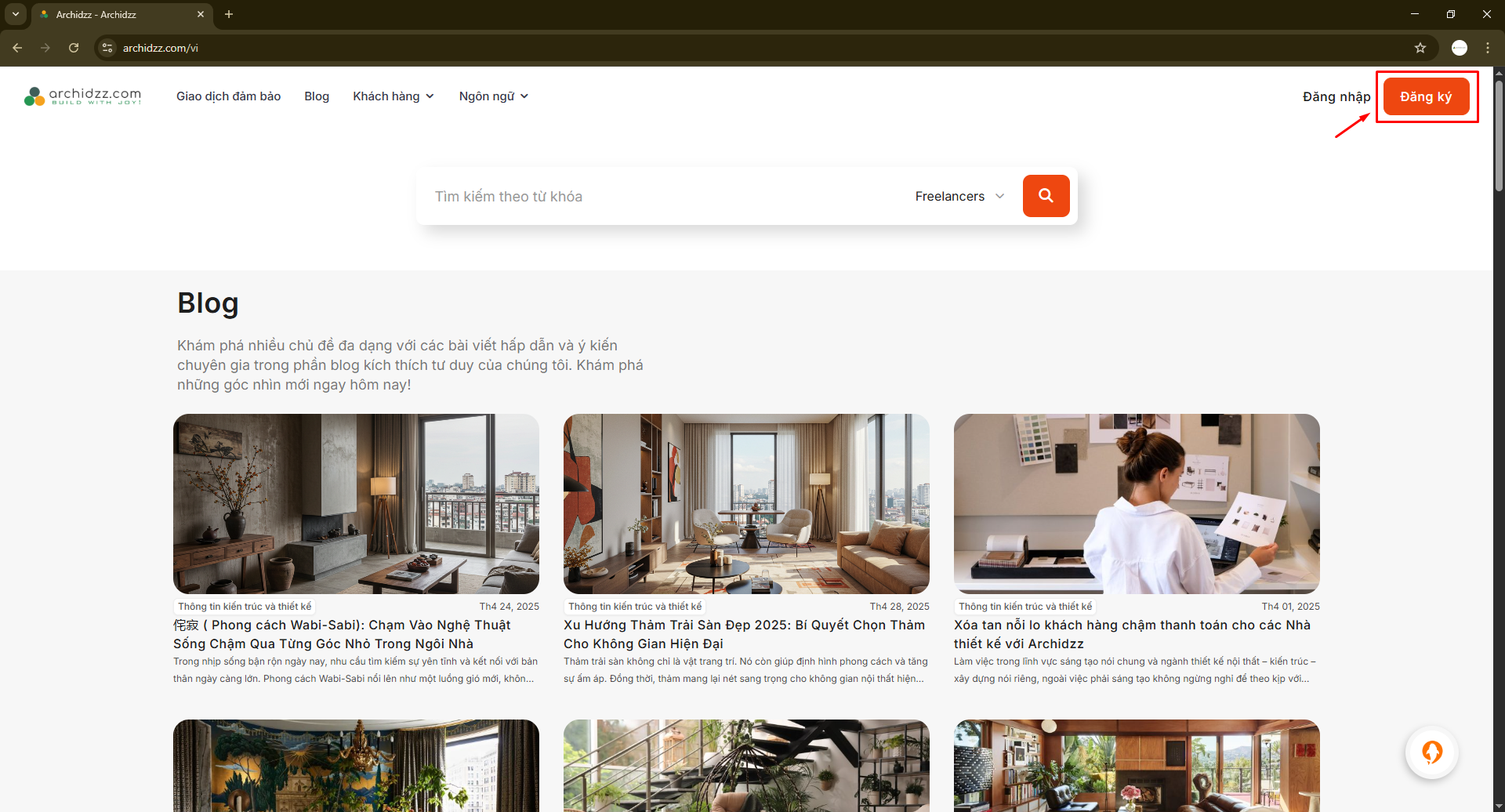Open Chrome three-dot menu
Viewport: 1505px width, 812px height.
[x=1487, y=48]
